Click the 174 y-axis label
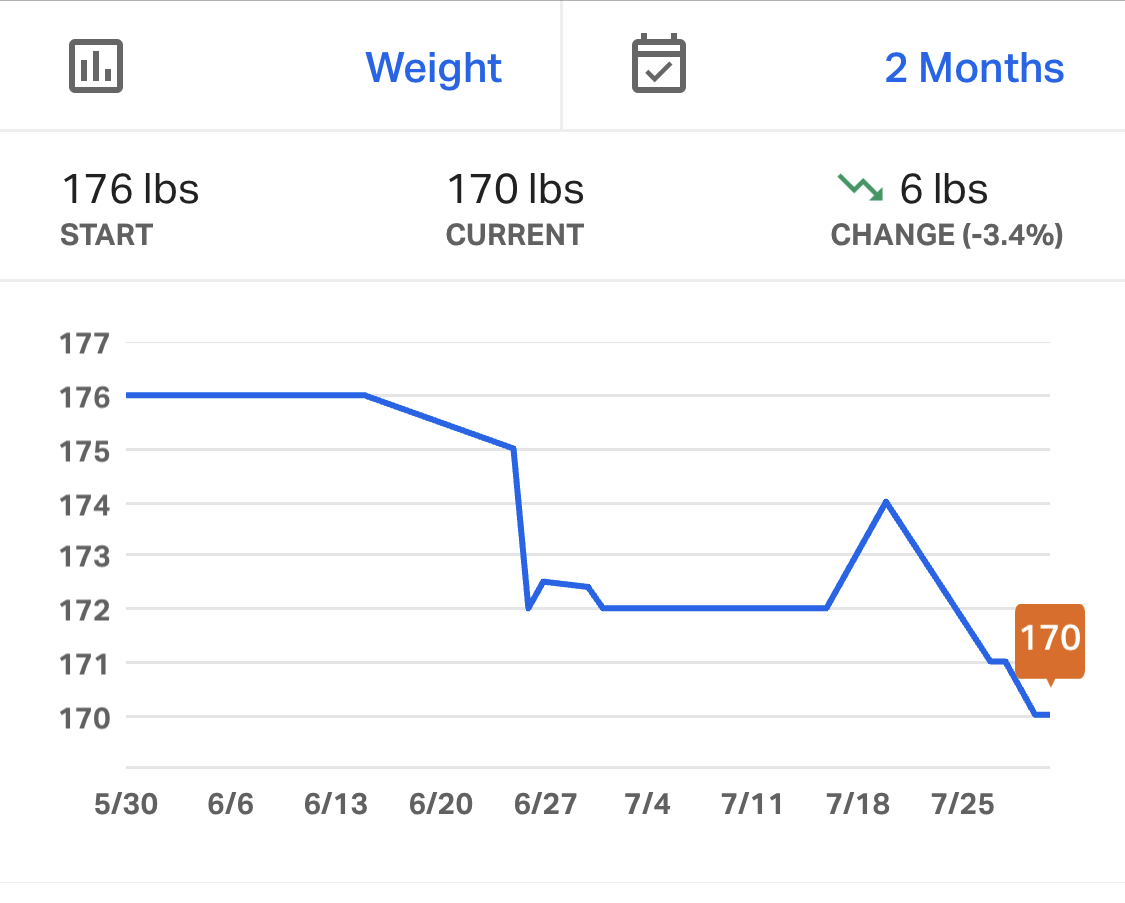The height and width of the screenshot is (903, 1125). (x=84, y=505)
